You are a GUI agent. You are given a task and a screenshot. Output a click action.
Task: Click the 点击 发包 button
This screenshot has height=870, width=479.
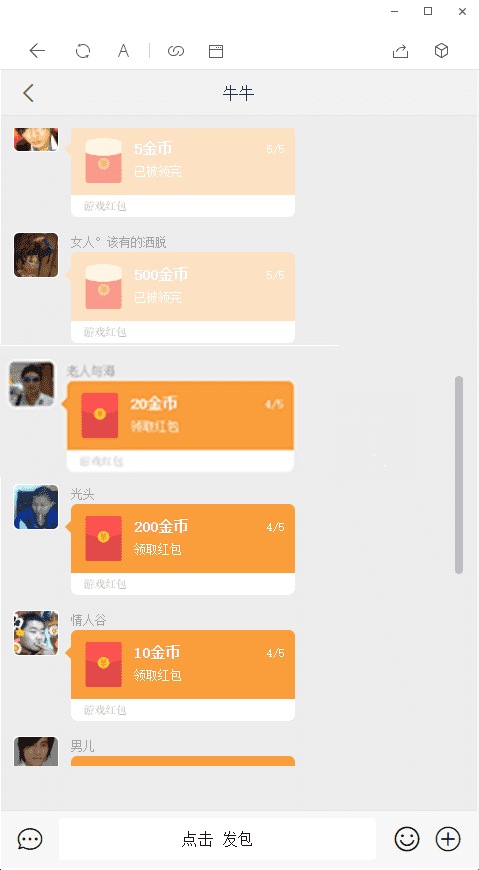point(218,838)
